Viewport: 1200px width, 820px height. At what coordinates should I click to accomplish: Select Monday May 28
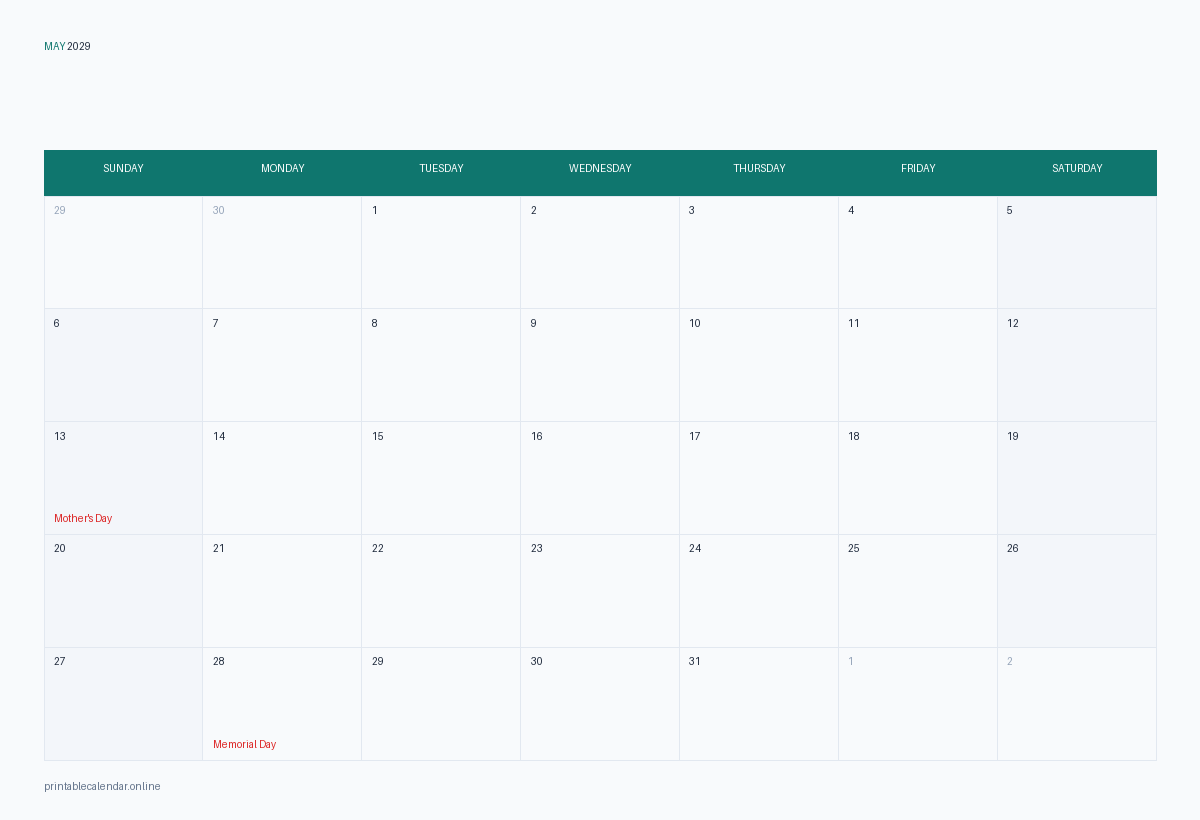282,704
